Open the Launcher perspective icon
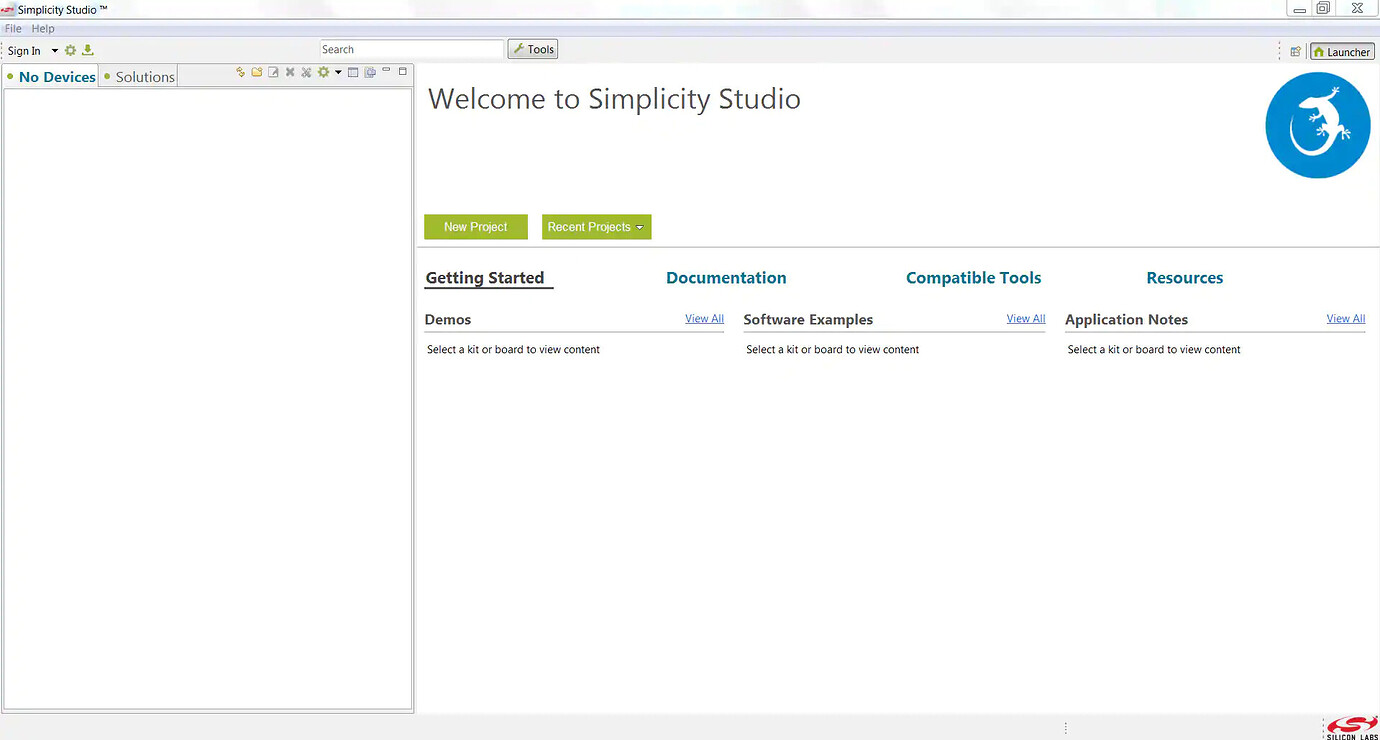This screenshot has height=740, width=1380. click(1341, 51)
